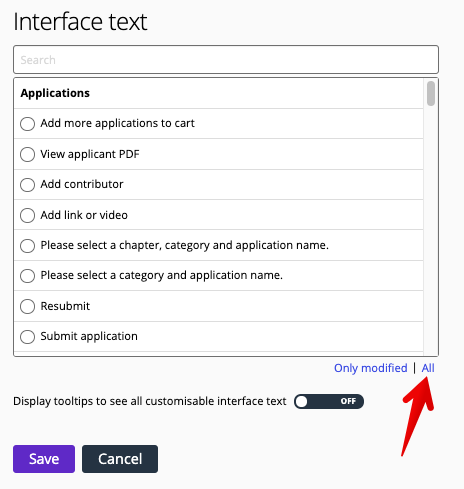Click the Cancel button
Viewport: 464px width, 489px height.
[x=120, y=459]
